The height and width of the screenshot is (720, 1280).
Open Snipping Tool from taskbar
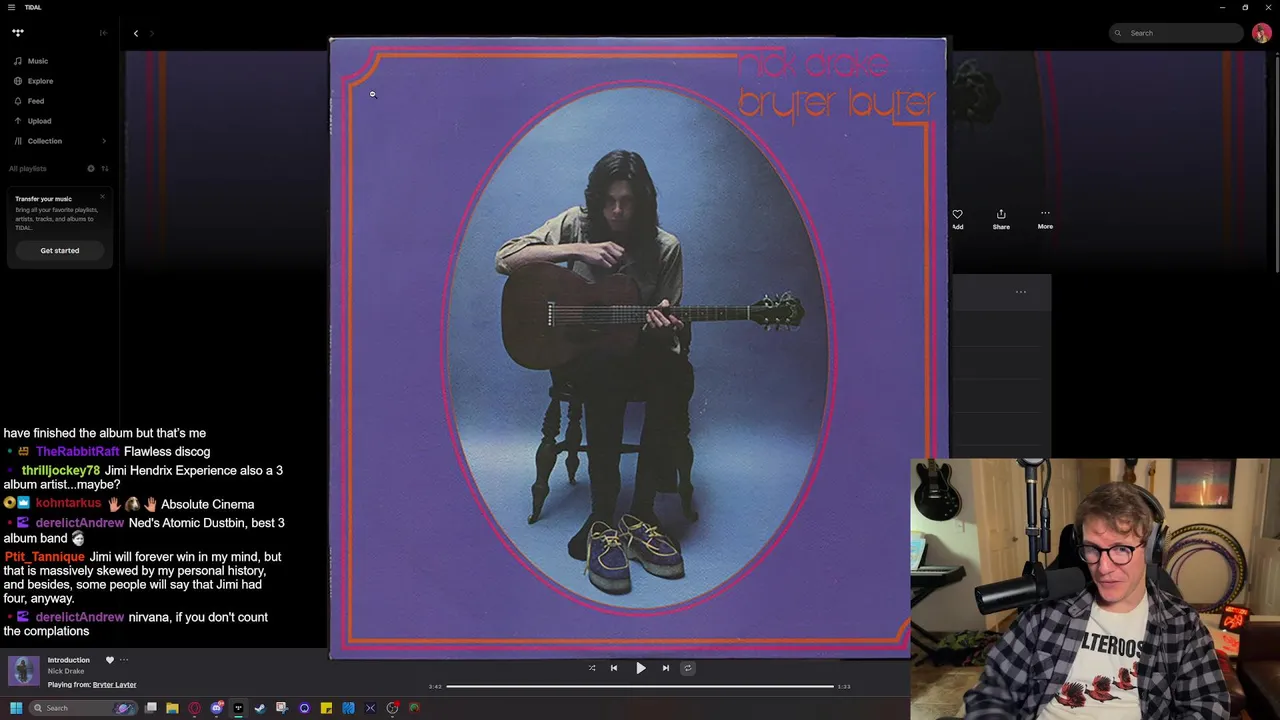coord(282,708)
